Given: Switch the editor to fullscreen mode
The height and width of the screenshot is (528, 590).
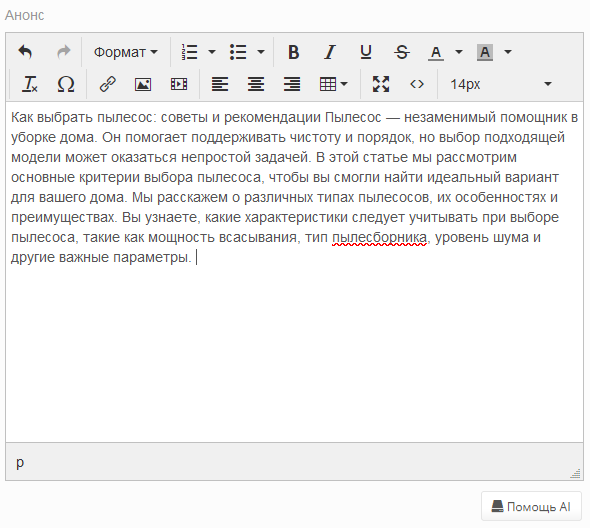Looking at the screenshot, I should pos(381,84).
